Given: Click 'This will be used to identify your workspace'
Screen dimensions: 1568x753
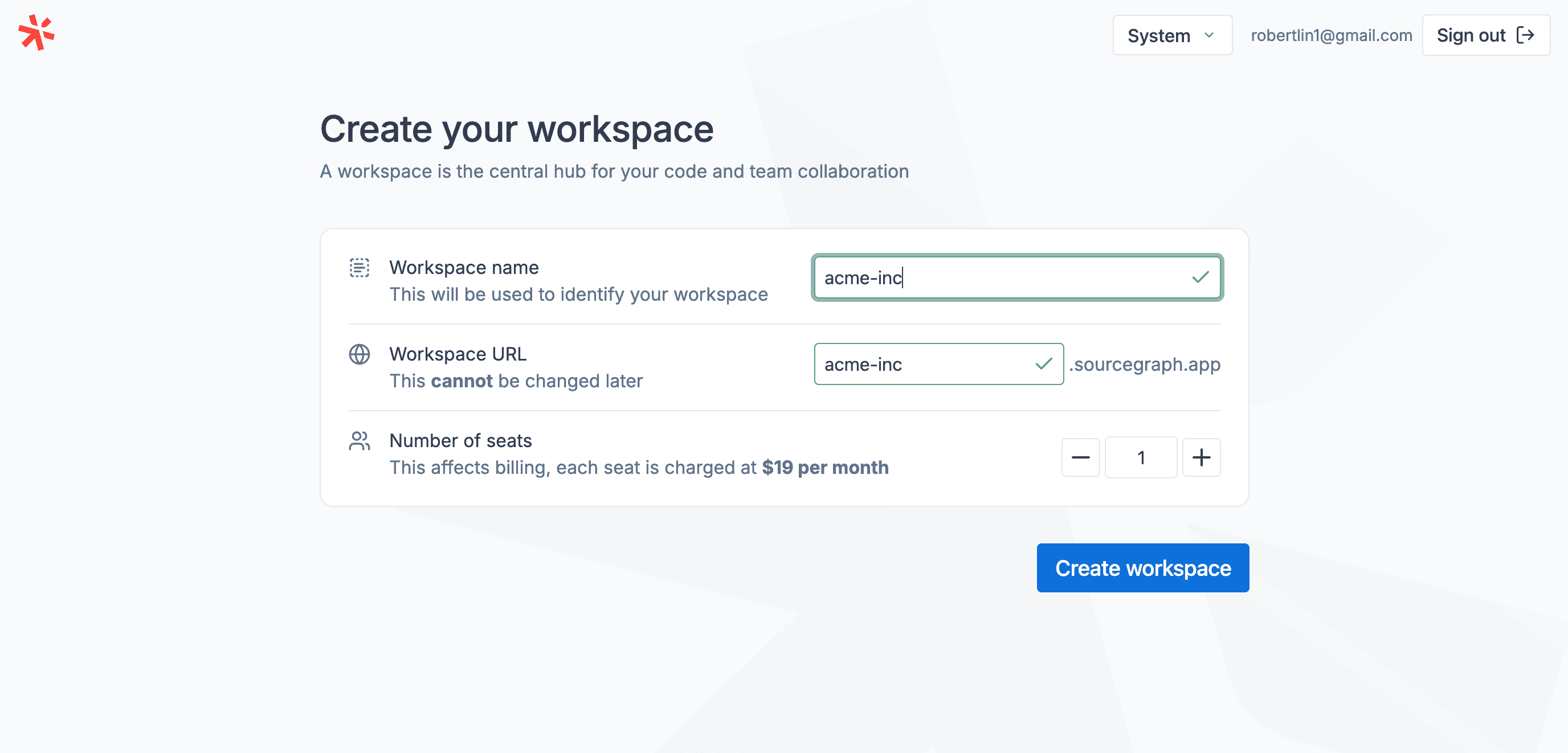Looking at the screenshot, I should [578, 294].
